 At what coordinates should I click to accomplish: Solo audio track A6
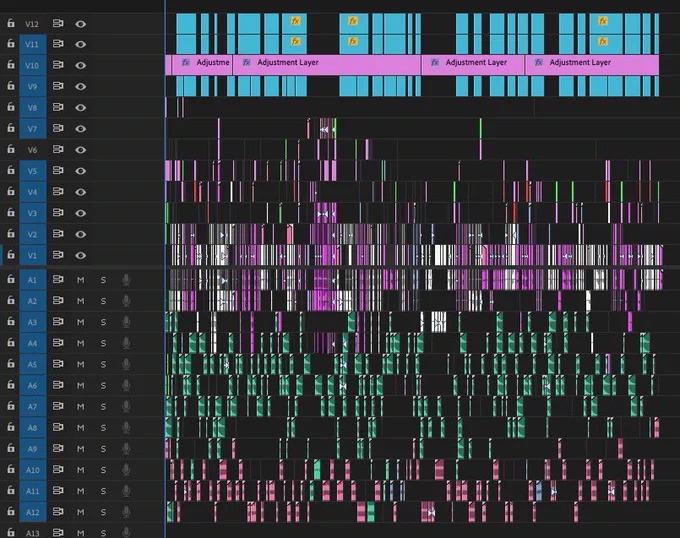103,385
